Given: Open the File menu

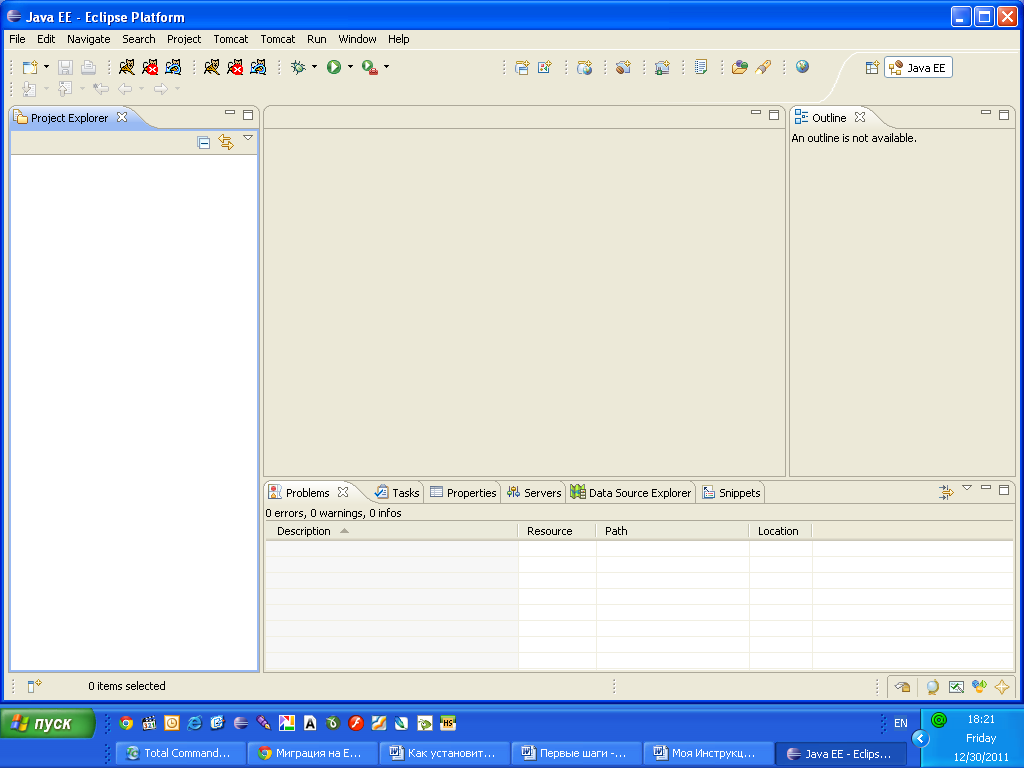Looking at the screenshot, I should (x=17, y=39).
